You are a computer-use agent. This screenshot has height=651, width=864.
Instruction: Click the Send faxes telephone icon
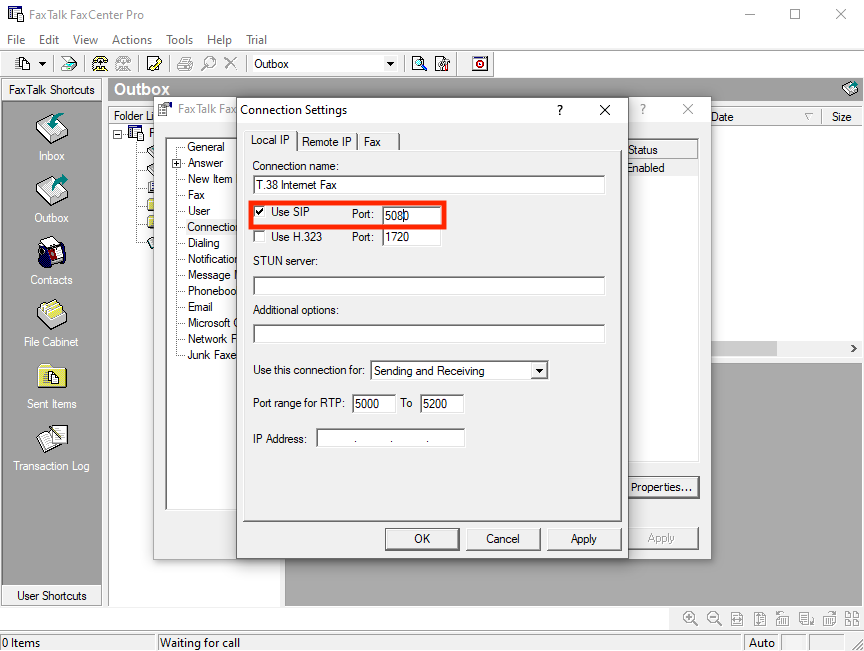pos(100,64)
